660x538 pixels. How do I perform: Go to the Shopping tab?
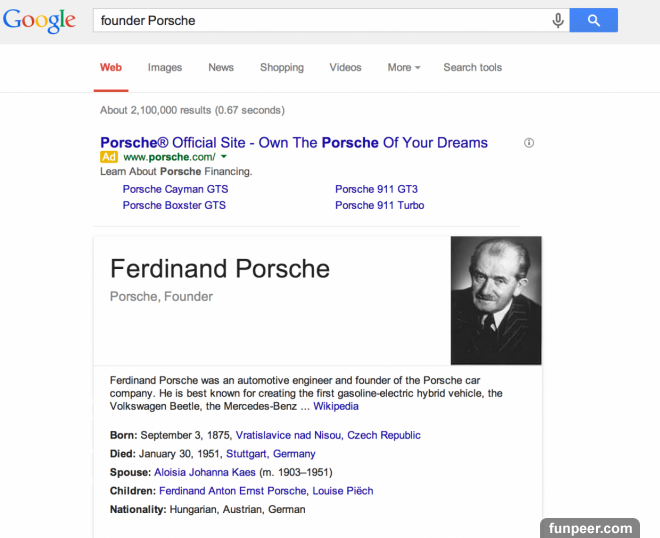tap(282, 68)
